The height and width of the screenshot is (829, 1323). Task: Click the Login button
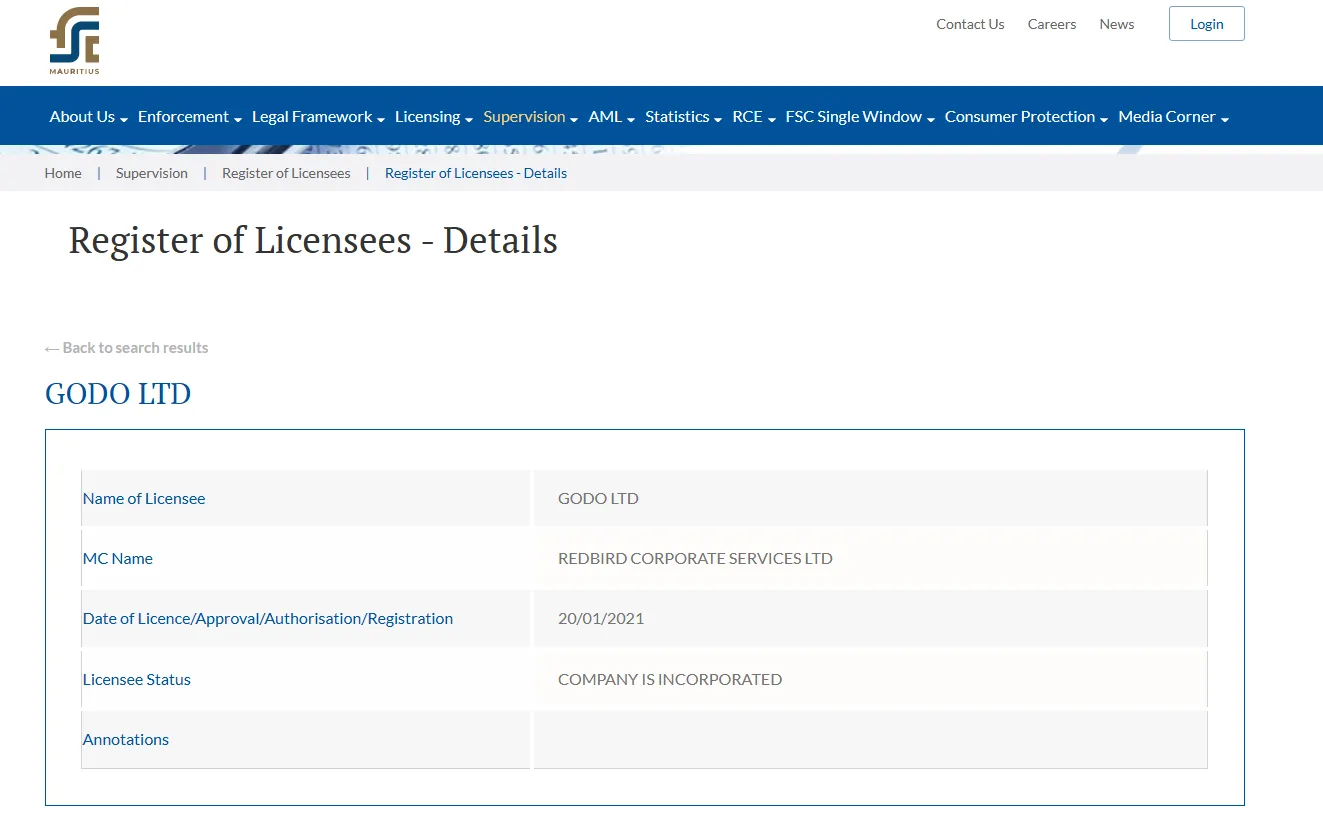pos(1206,24)
